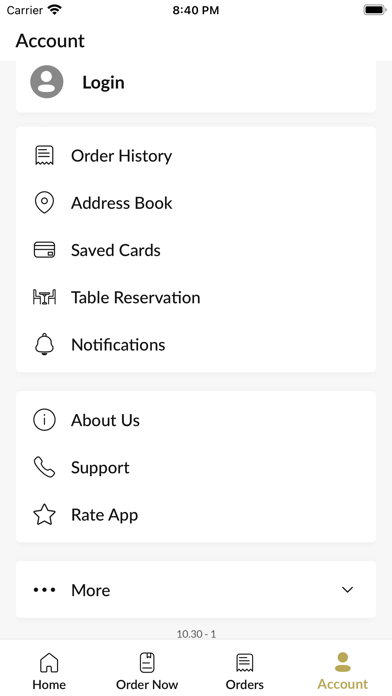Image resolution: width=392 pixels, height=696 pixels.
Task: Expand the More section chevron
Action: click(347, 590)
